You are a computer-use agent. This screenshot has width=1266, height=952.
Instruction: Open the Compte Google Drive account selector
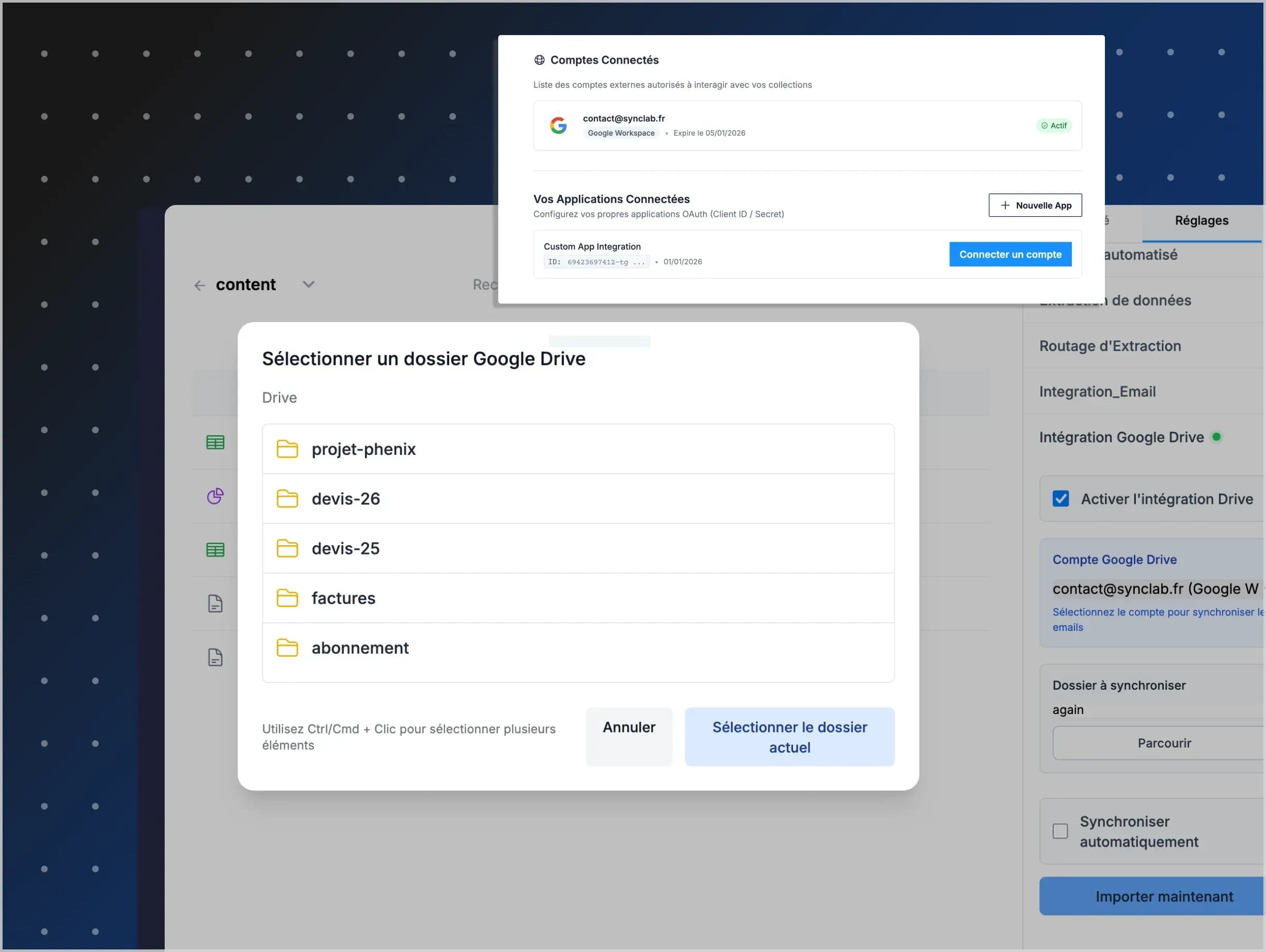coord(1155,589)
